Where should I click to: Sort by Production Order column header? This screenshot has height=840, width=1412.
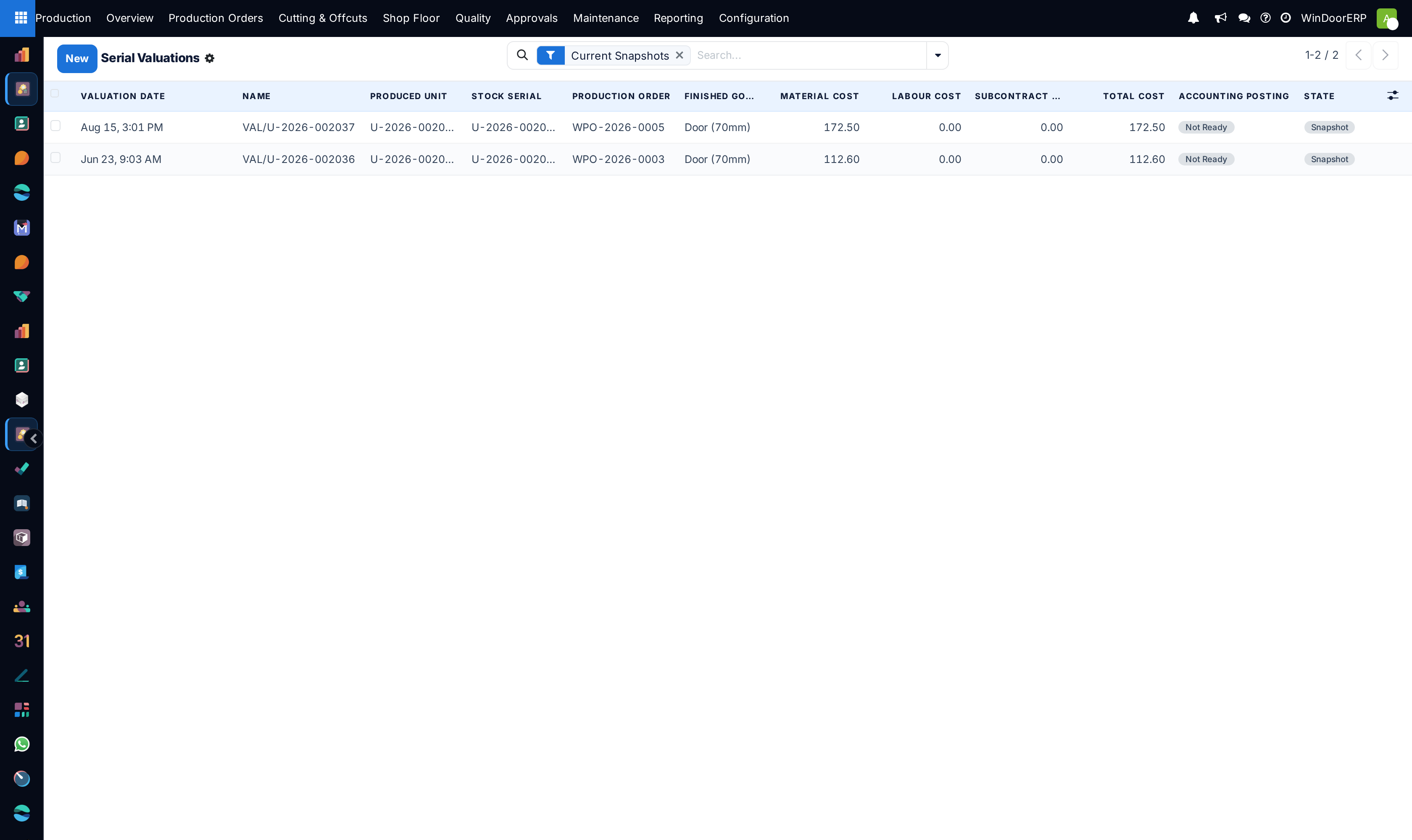point(622,96)
